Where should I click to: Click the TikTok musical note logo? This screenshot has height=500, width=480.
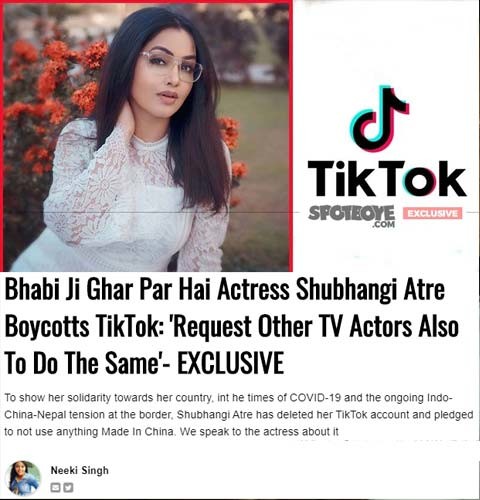(380, 119)
